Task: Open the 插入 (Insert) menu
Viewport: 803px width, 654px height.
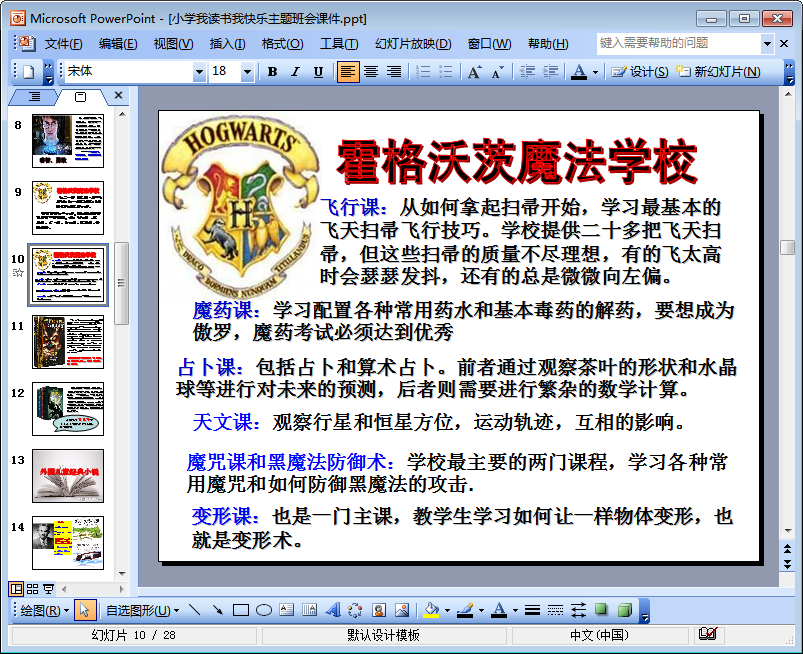Action: click(227, 44)
